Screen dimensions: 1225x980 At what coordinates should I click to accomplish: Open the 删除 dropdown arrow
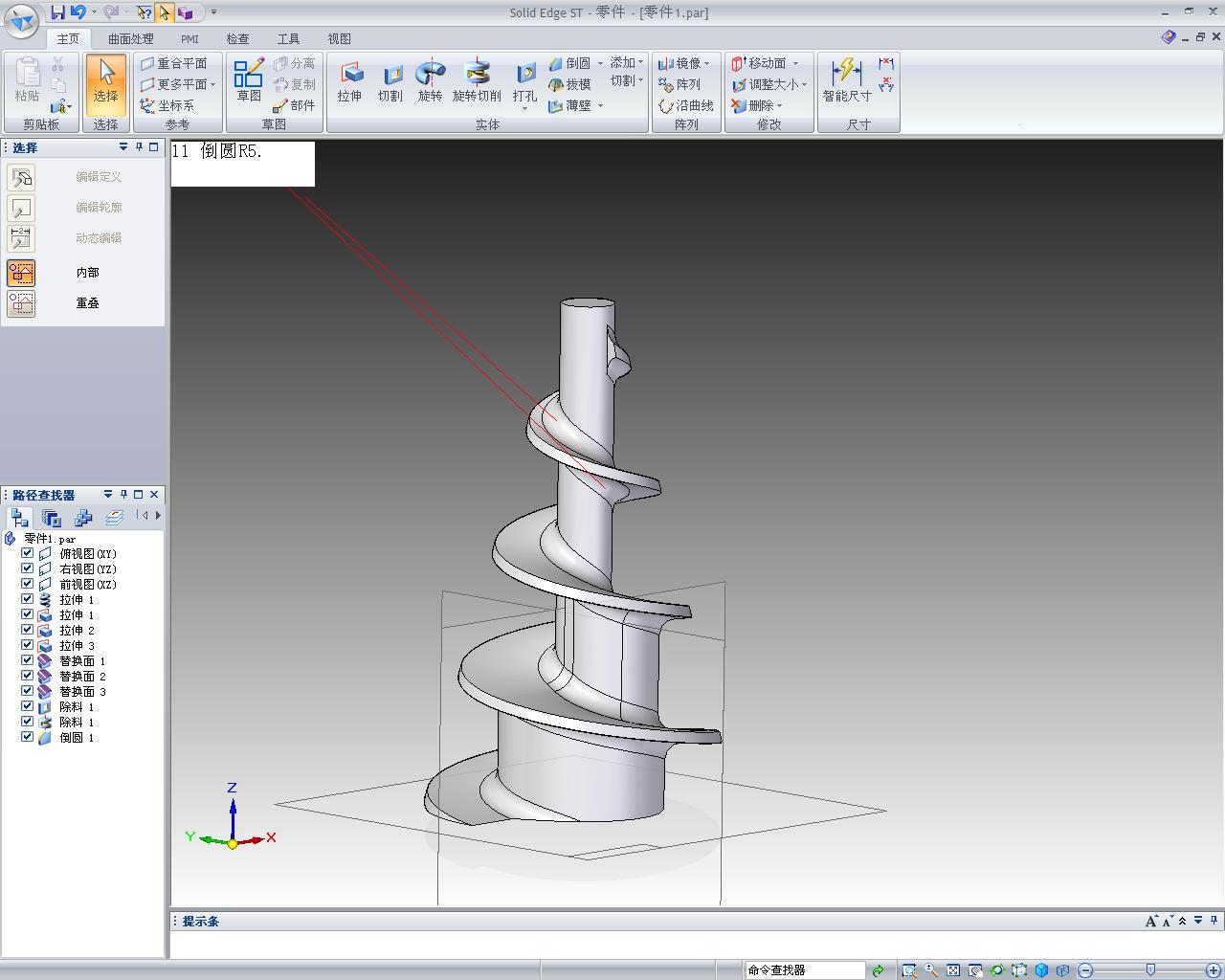point(779,105)
